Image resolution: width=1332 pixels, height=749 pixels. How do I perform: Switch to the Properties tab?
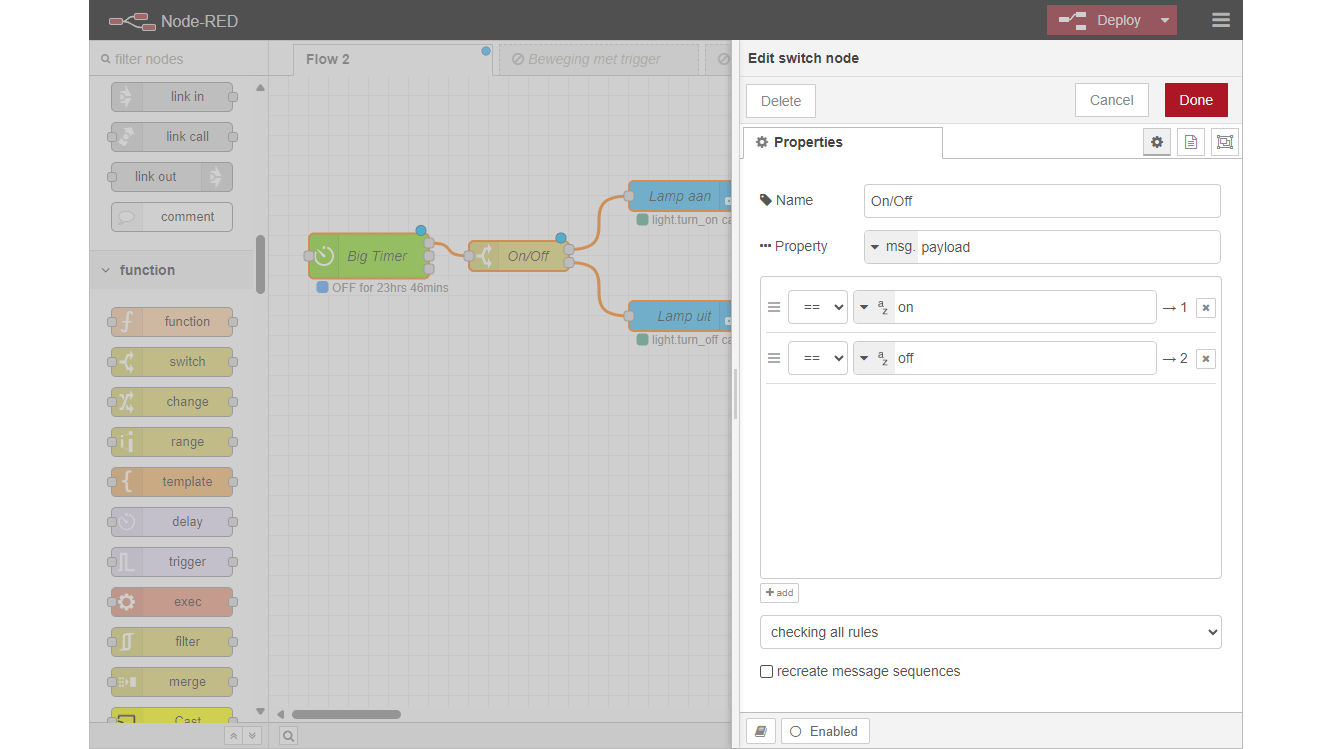pos(842,142)
